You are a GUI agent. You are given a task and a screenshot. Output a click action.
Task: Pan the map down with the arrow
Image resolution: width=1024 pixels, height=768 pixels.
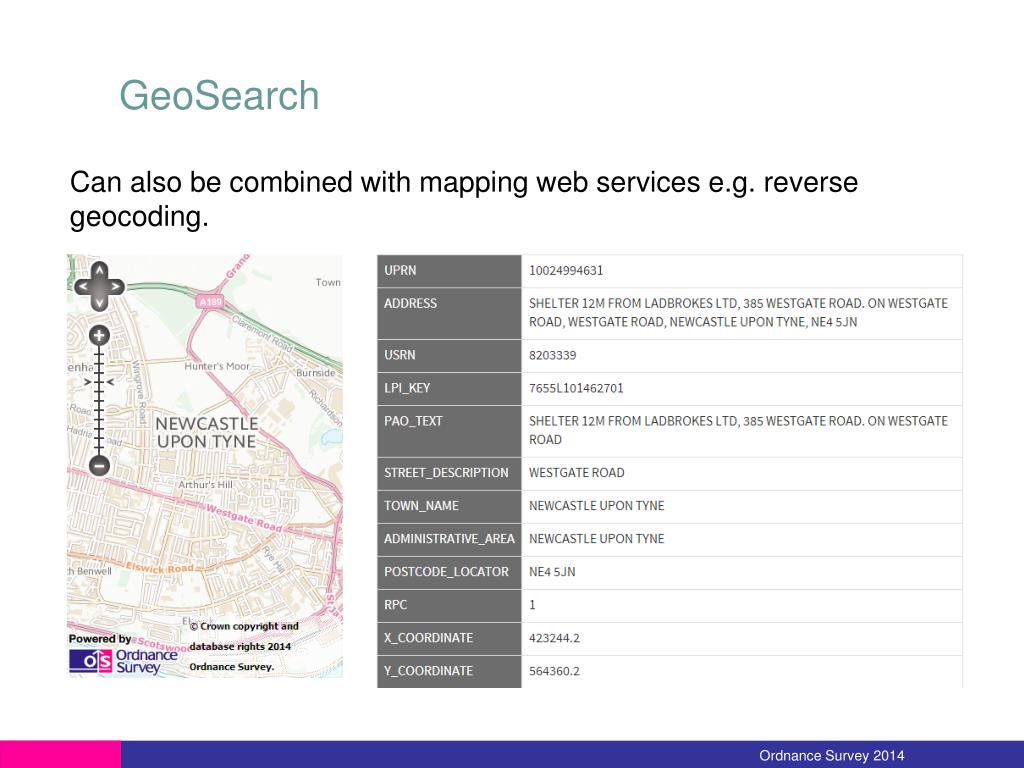coord(99,302)
